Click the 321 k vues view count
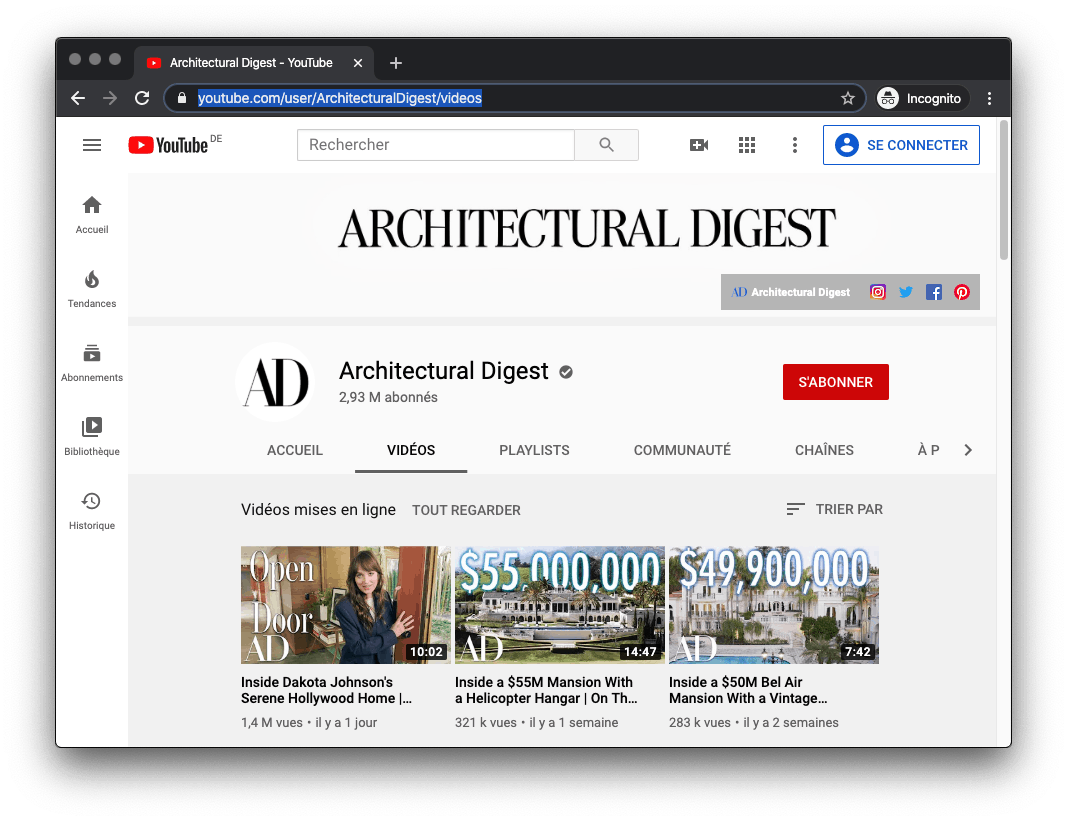This screenshot has width=1067, height=821. click(x=486, y=722)
